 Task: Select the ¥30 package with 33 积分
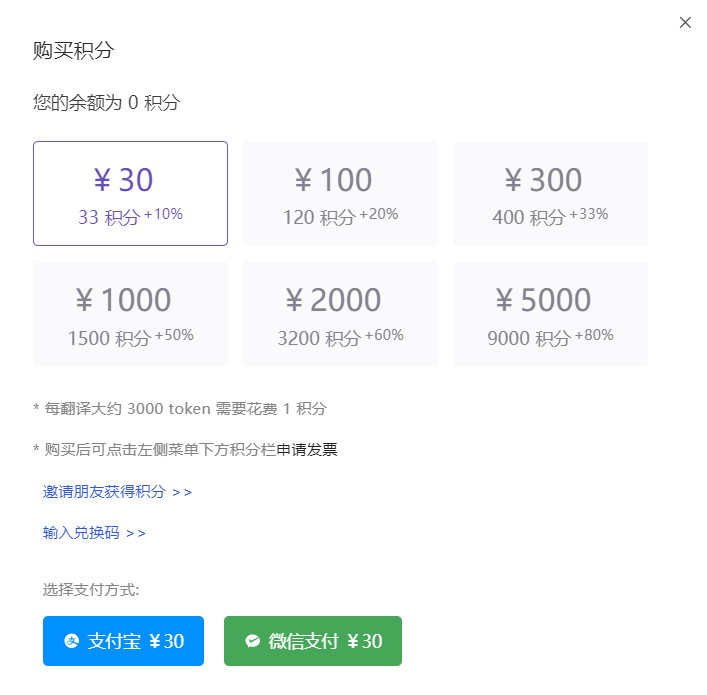[x=130, y=193]
